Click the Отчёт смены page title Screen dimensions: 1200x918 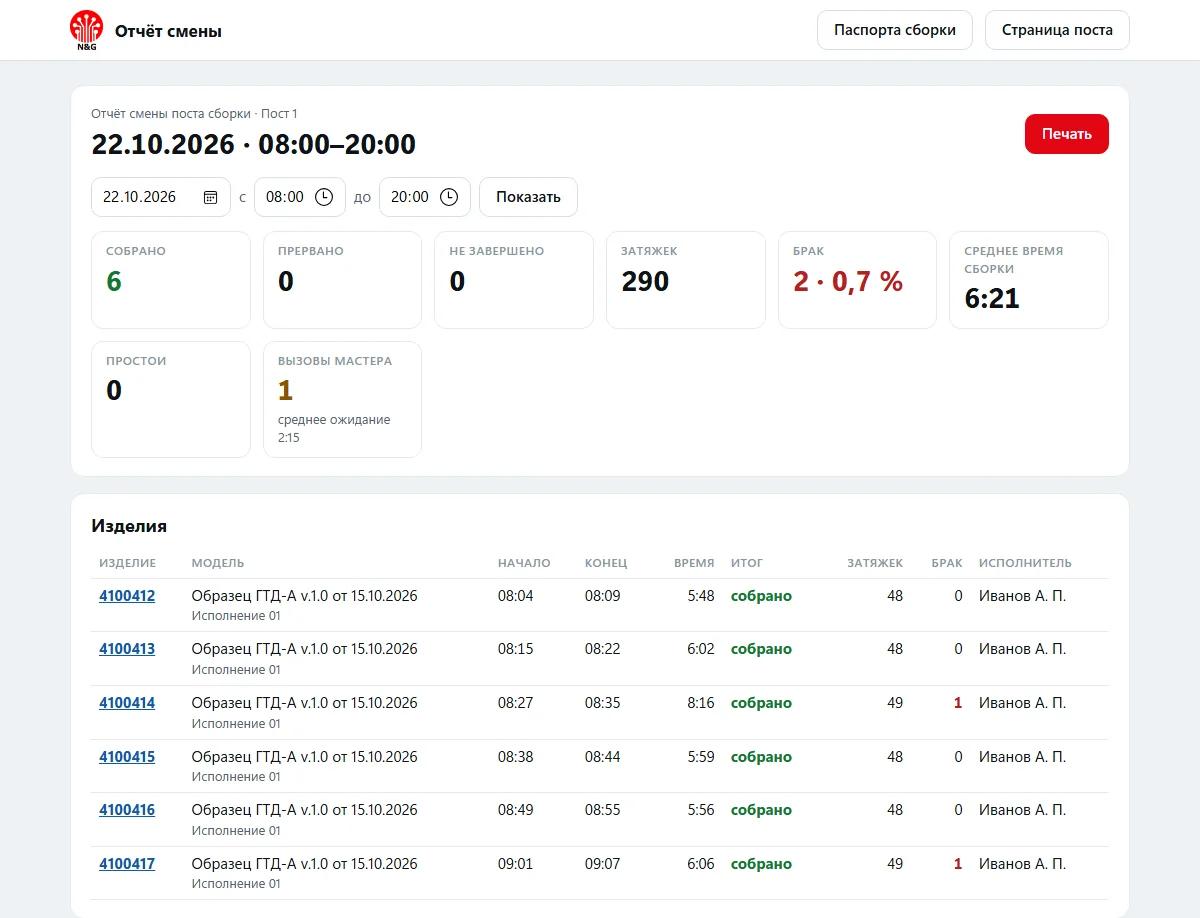[x=168, y=31]
